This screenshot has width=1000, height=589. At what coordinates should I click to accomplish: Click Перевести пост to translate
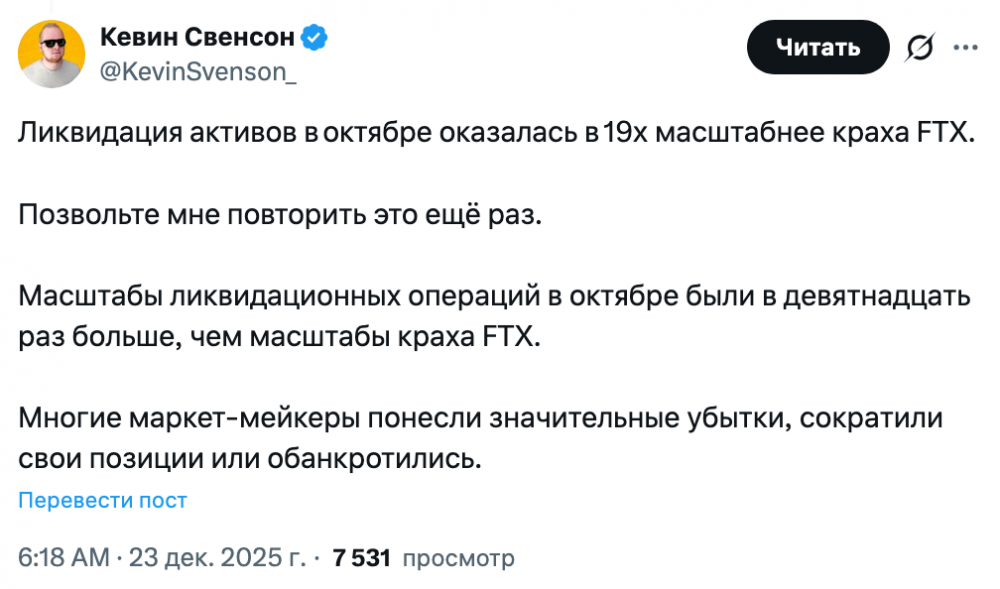(x=103, y=500)
